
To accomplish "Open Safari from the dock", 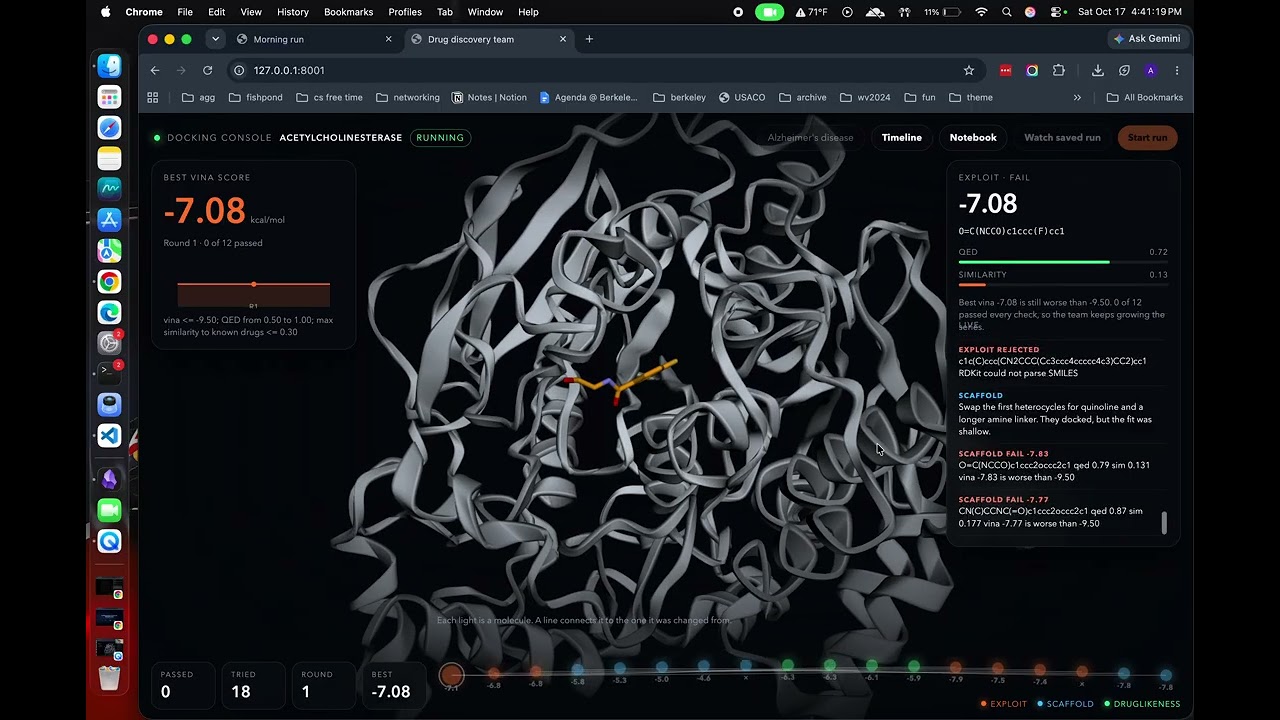I will [x=109, y=128].
